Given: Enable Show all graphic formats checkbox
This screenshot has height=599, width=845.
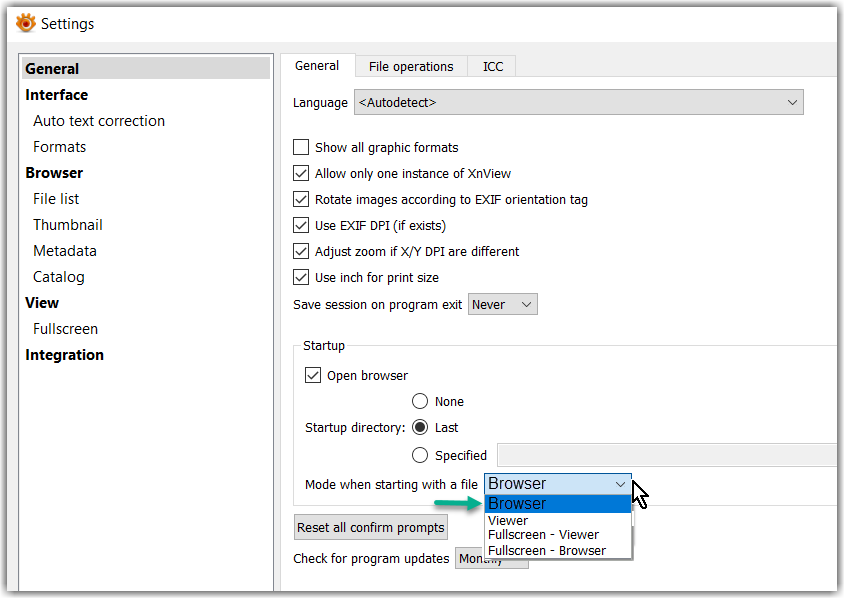Looking at the screenshot, I should coord(301,148).
